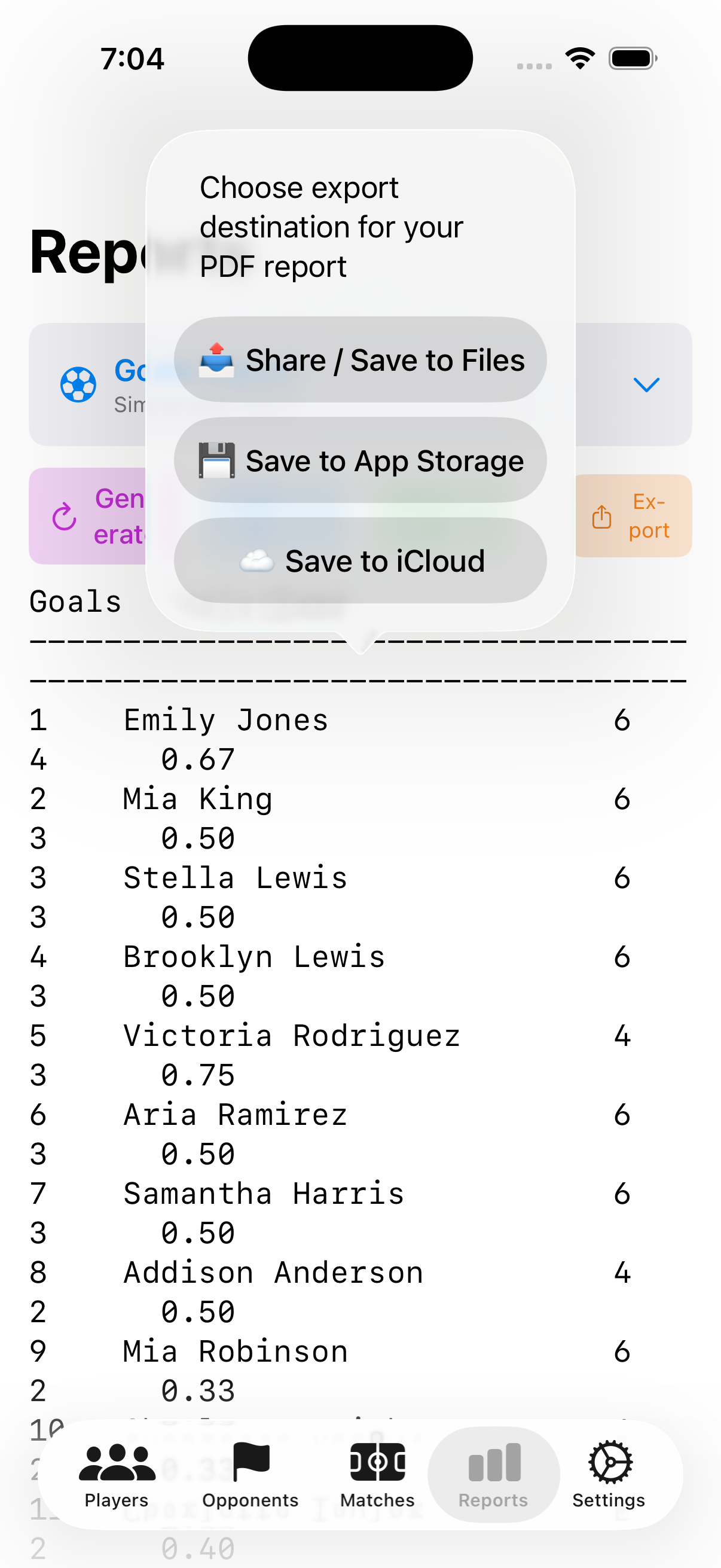Click the battery indicator icon

(633, 59)
